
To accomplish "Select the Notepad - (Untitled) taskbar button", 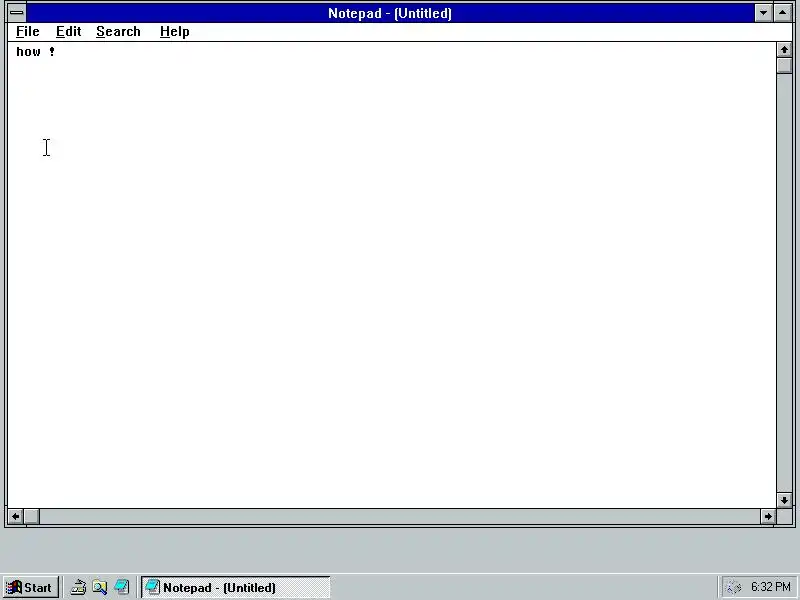I will click(236, 588).
